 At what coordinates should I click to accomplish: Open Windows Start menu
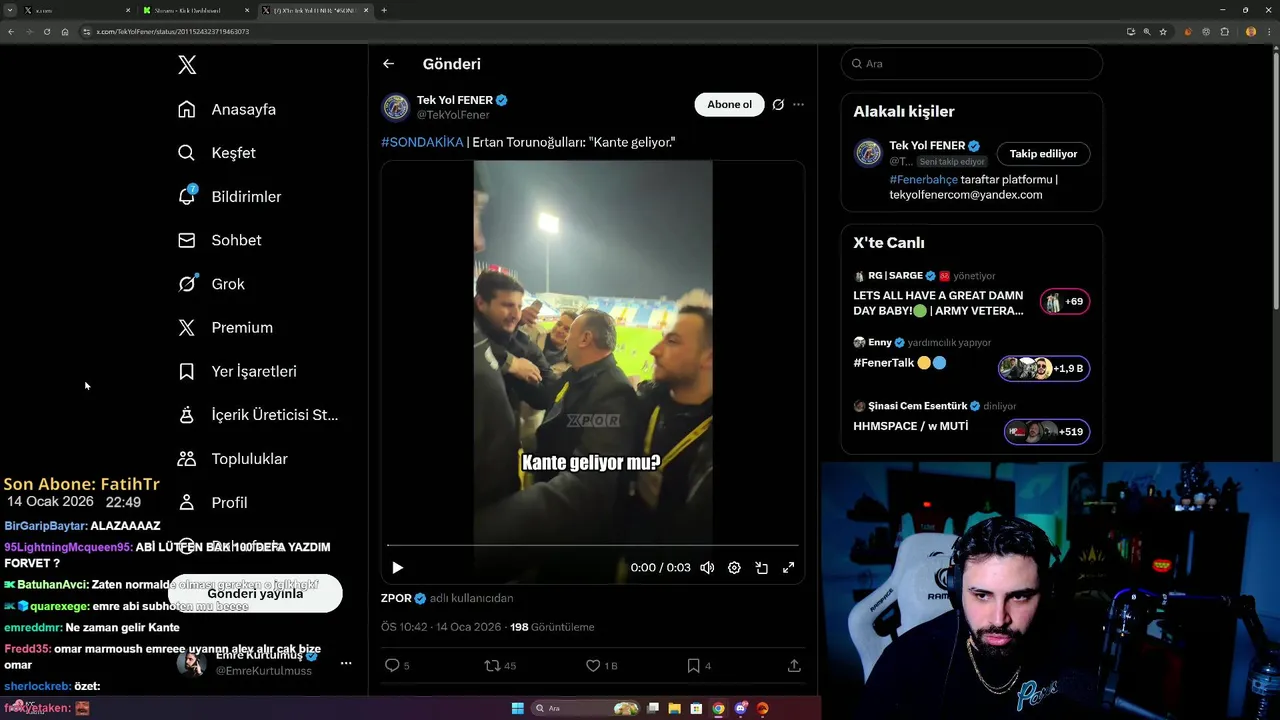[518, 708]
